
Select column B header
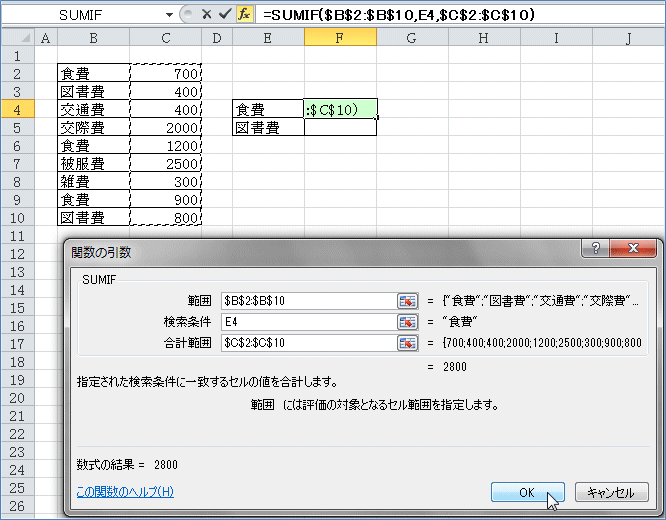[93, 38]
